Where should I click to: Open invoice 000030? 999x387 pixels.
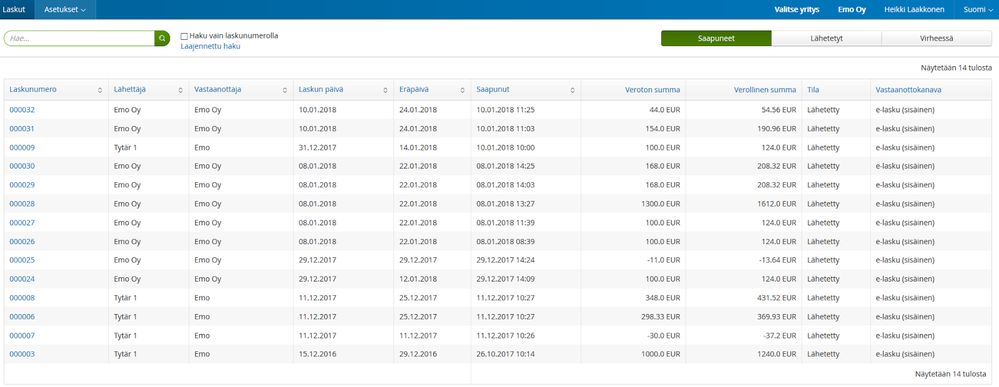22,166
